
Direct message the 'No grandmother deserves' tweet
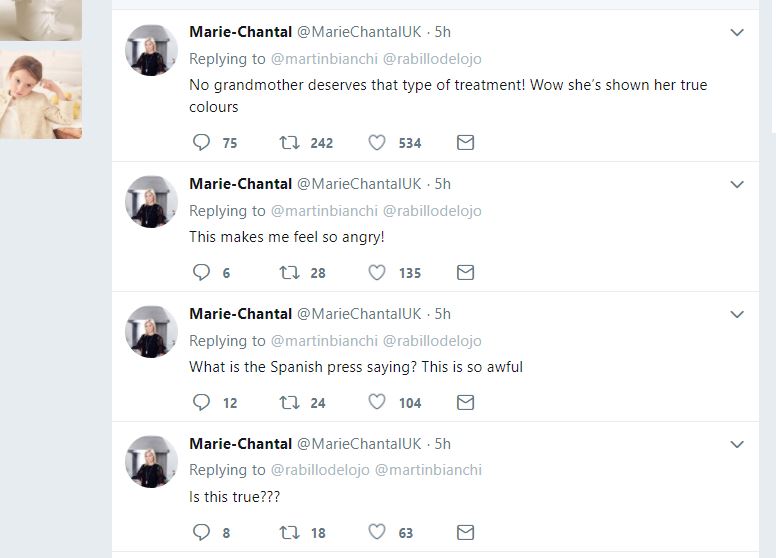tap(465, 143)
